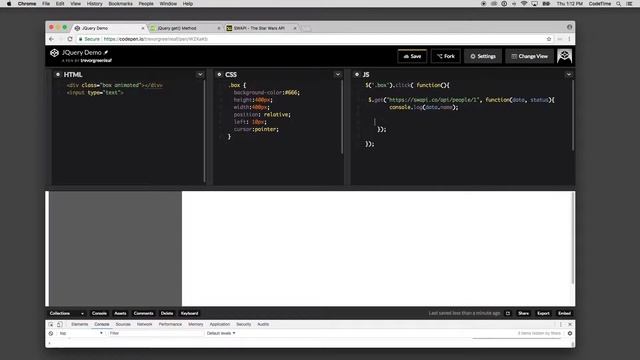Open DevTools Elements tab
This screenshot has width=640, height=360.
[x=80, y=324]
